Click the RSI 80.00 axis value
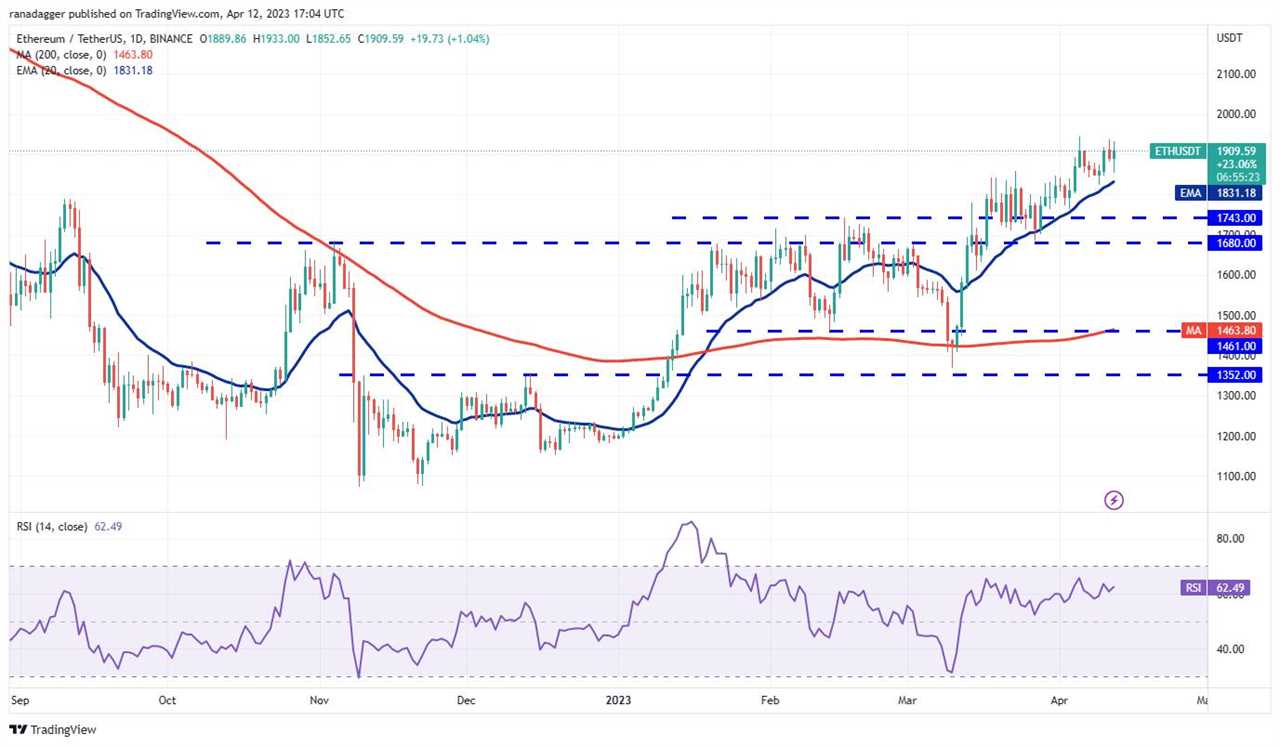Image resolution: width=1280 pixels, height=746 pixels. tap(1230, 538)
